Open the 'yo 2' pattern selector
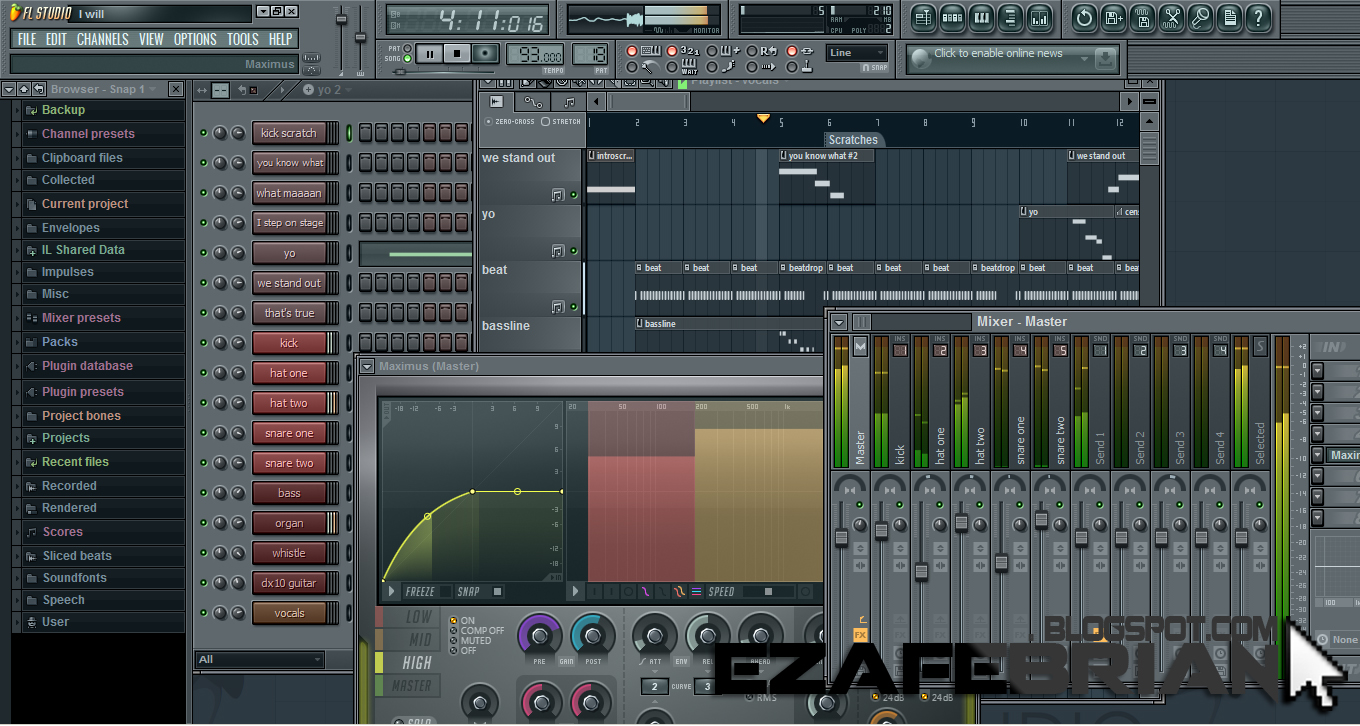 [x=330, y=90]
